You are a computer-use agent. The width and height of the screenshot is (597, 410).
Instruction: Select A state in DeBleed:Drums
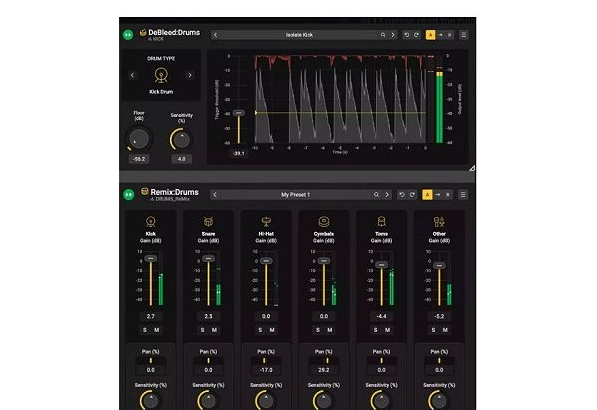430,35
